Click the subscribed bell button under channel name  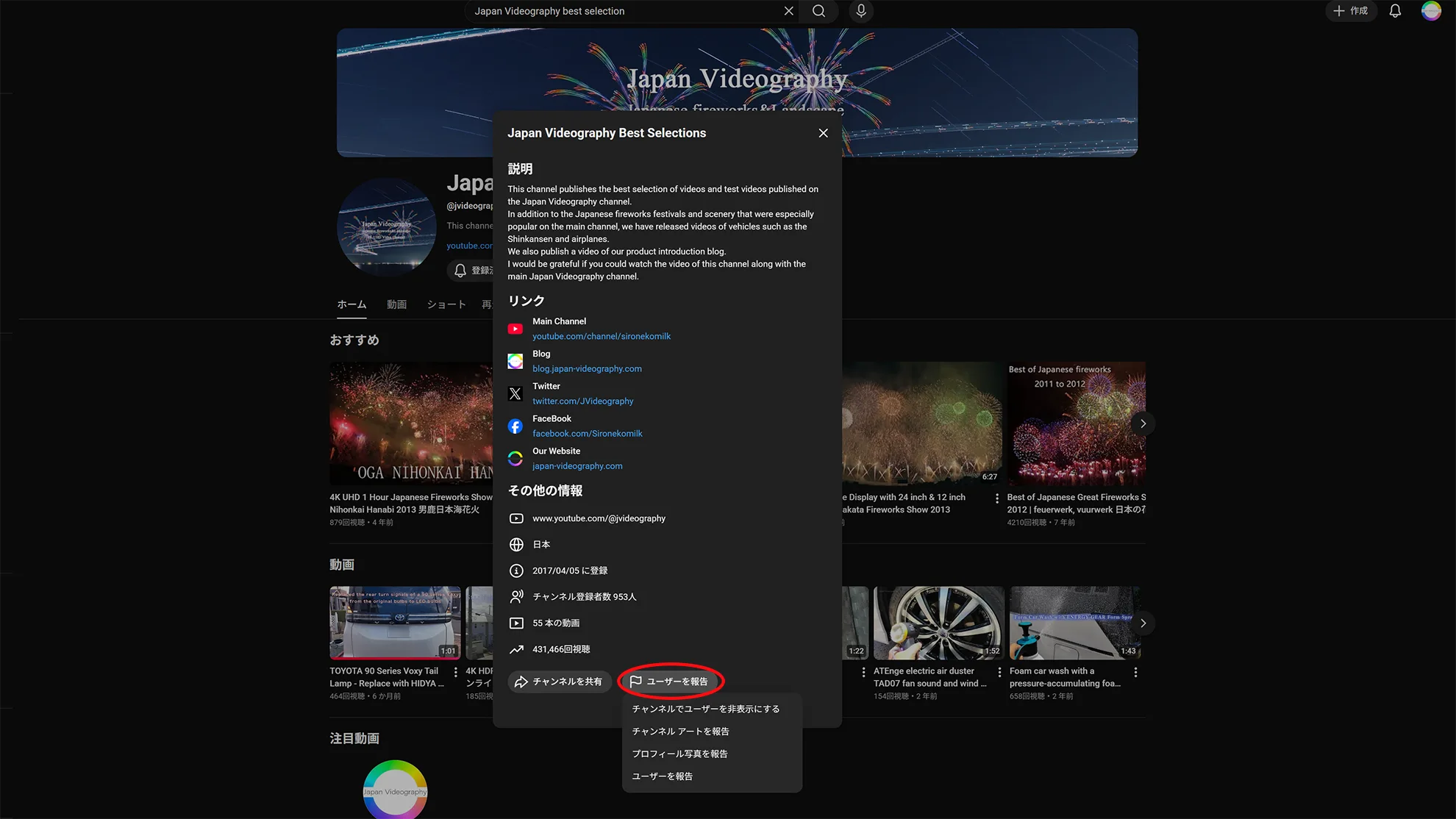(x=470, y=271)
